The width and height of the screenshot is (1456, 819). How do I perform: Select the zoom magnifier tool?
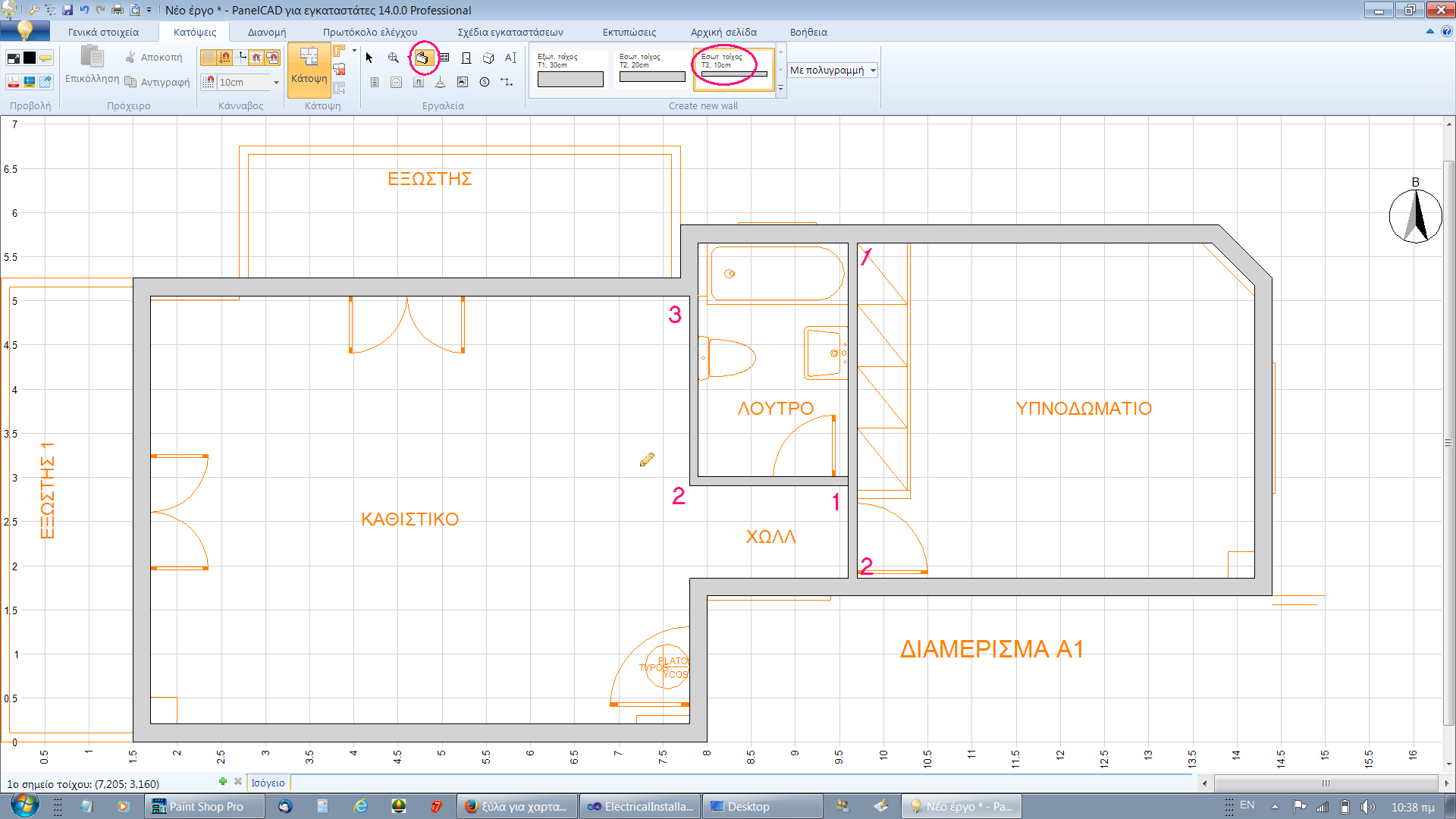[x=393, y=58]
